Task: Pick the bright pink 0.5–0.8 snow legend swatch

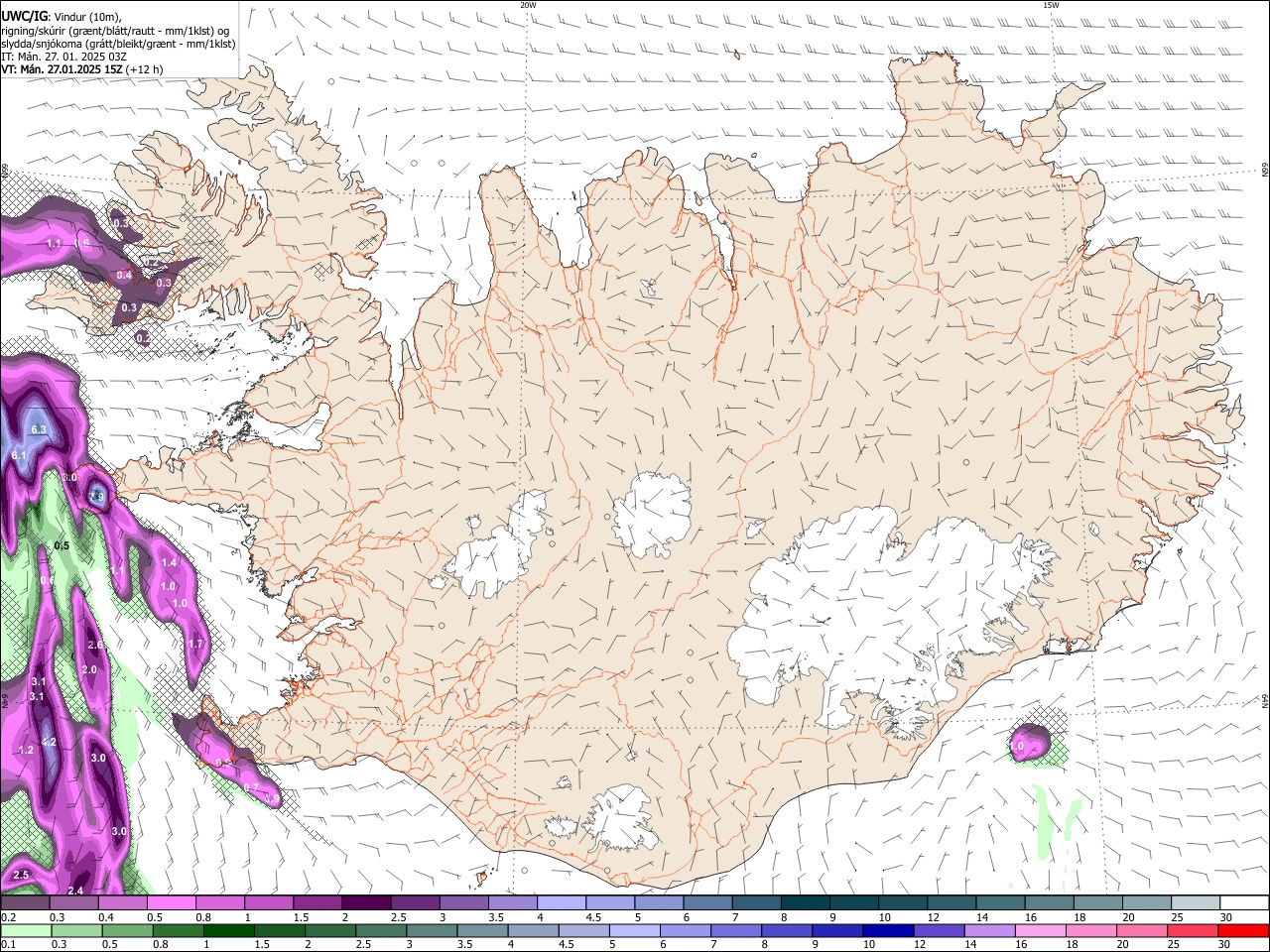Action: [171, 903]
